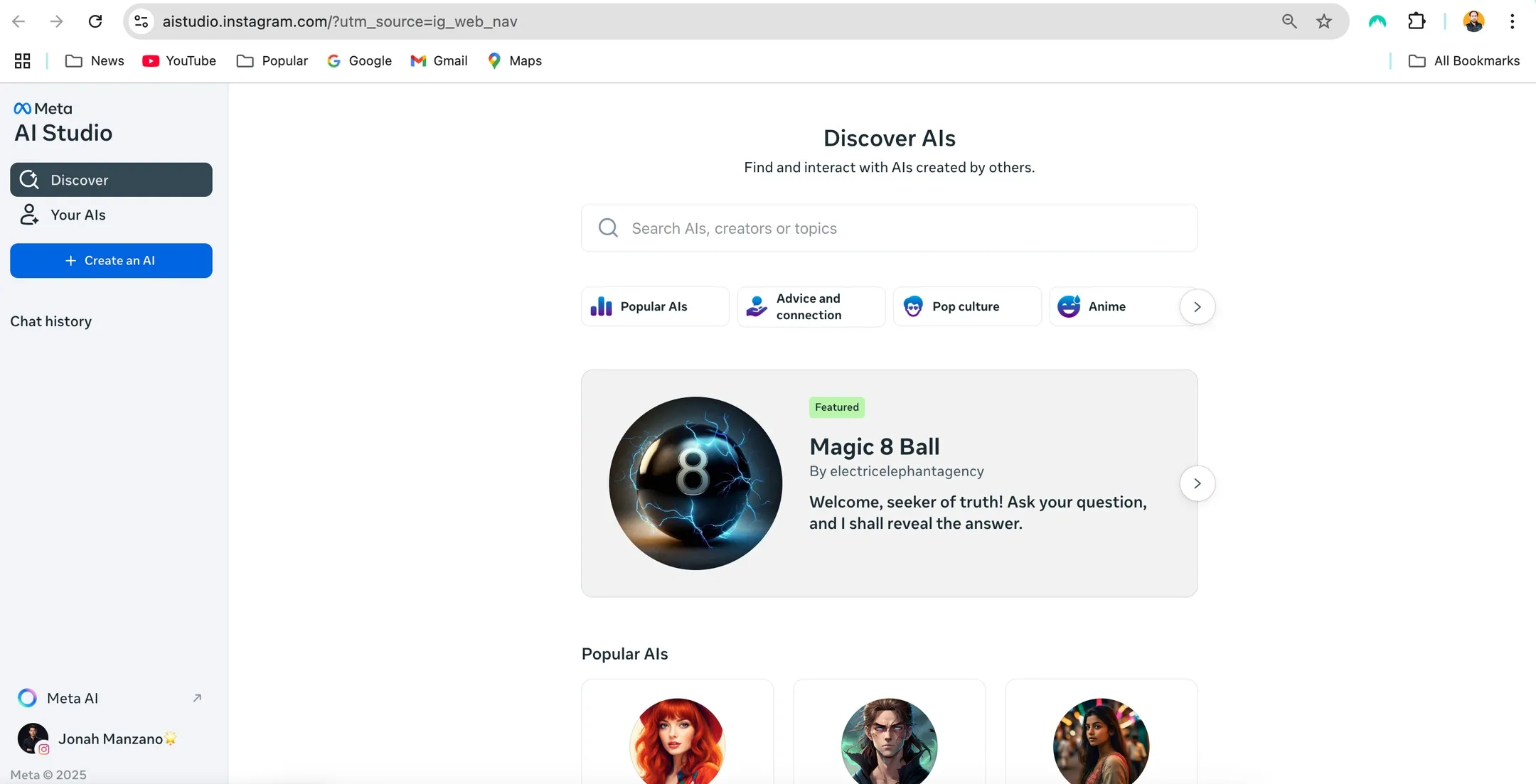The width and height of the screenshot is (1536, 784).
Task: Open the Maps bookmark
Action: point(515,61)
